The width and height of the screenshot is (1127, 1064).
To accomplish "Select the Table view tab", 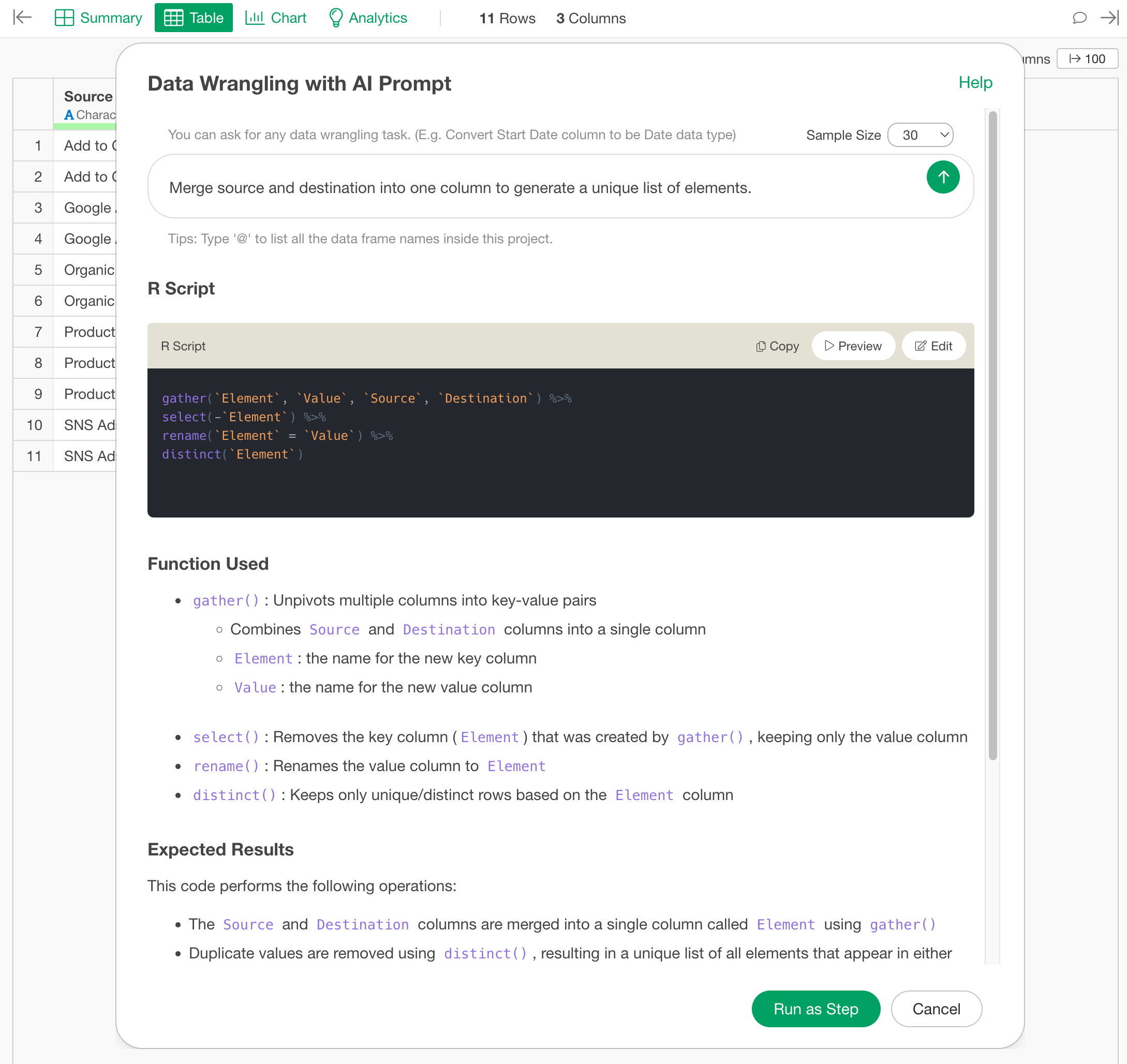I will 194,18.
